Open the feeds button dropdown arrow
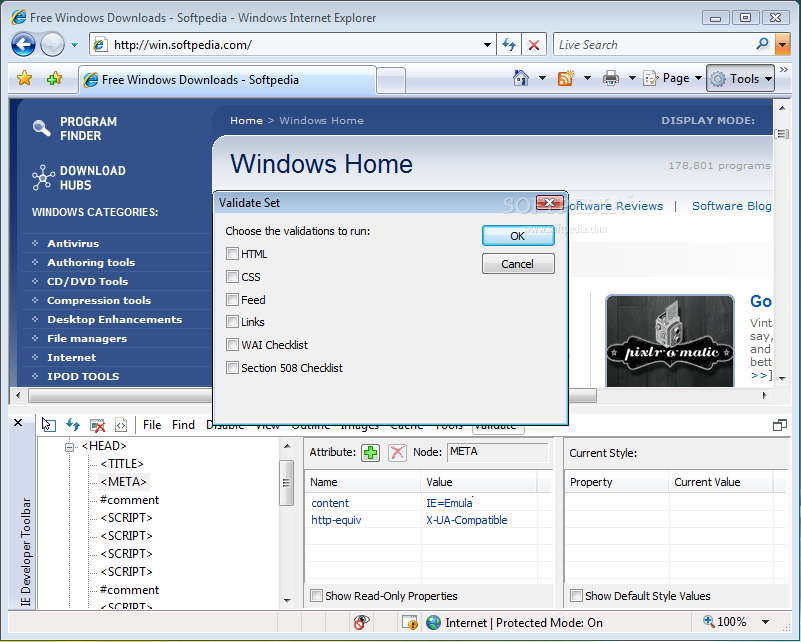The height and width of the screenshot is (642, 801). (x=587, y=78)
